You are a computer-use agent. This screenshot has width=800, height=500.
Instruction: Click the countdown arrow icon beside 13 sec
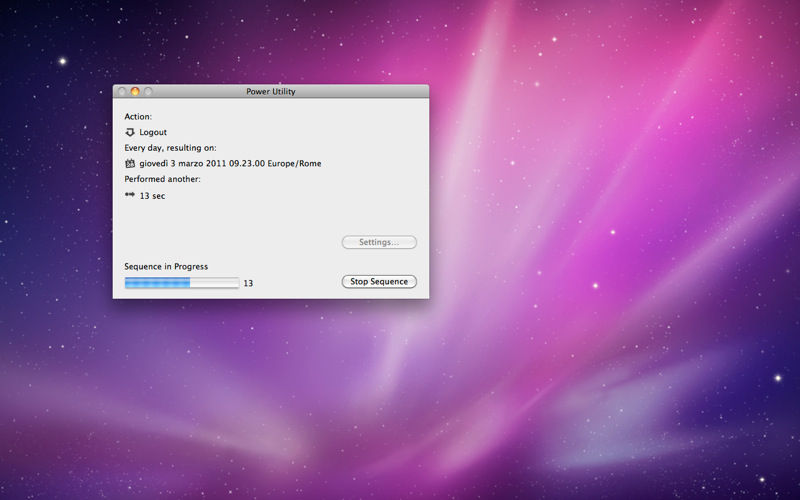click(130, 195)
